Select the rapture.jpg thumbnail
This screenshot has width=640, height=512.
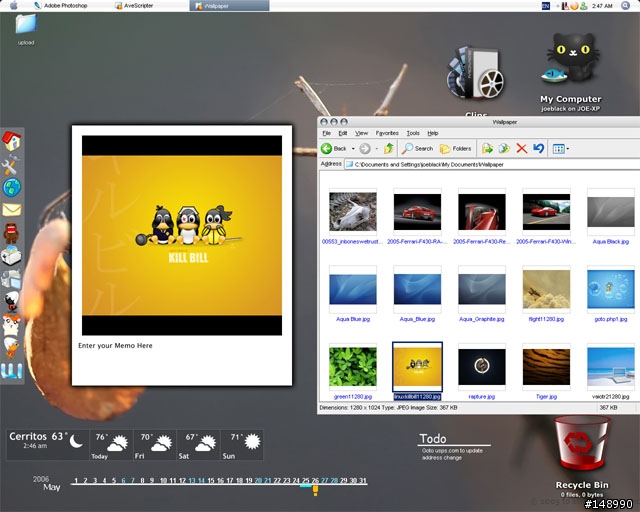point(482,365)
